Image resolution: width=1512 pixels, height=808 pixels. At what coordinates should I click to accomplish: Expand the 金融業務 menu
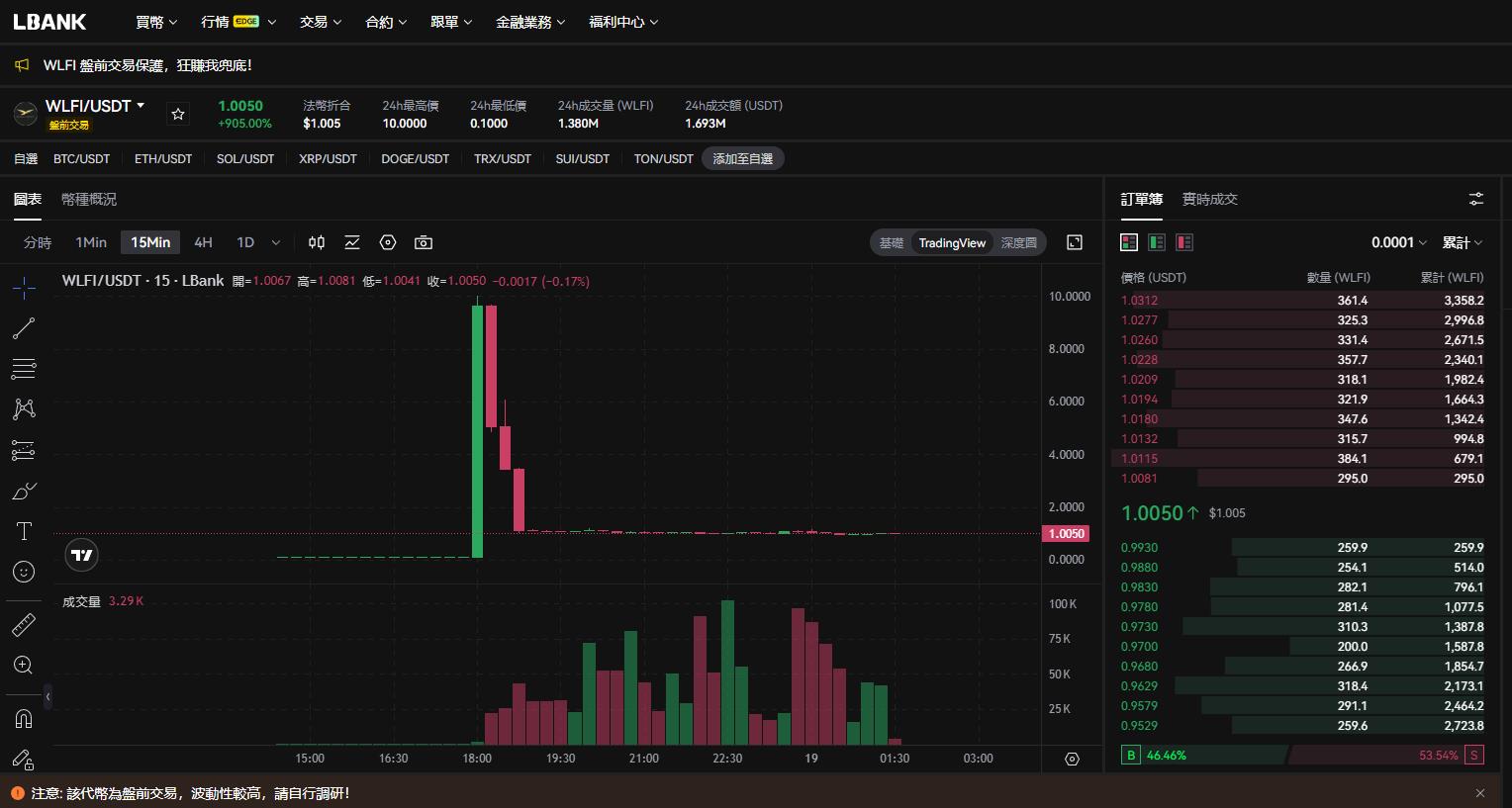click(530, 22)
